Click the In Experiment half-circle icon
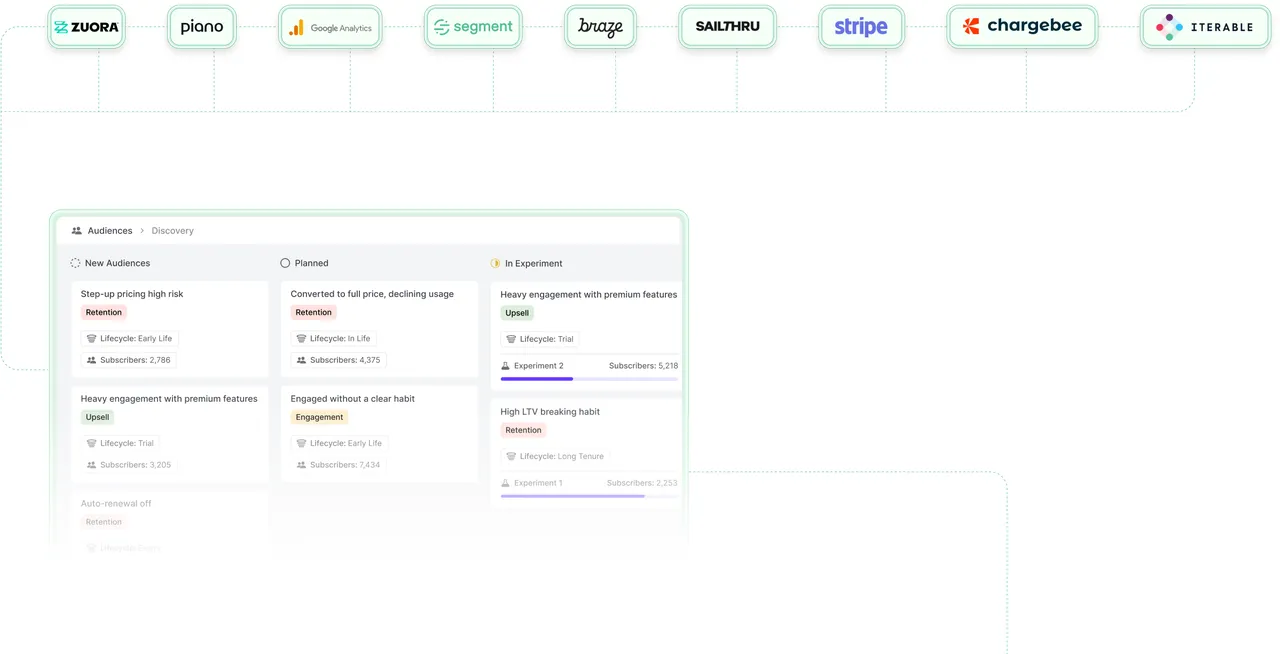The height and width of the screenshot is (654, 1280). coord(495,263)
